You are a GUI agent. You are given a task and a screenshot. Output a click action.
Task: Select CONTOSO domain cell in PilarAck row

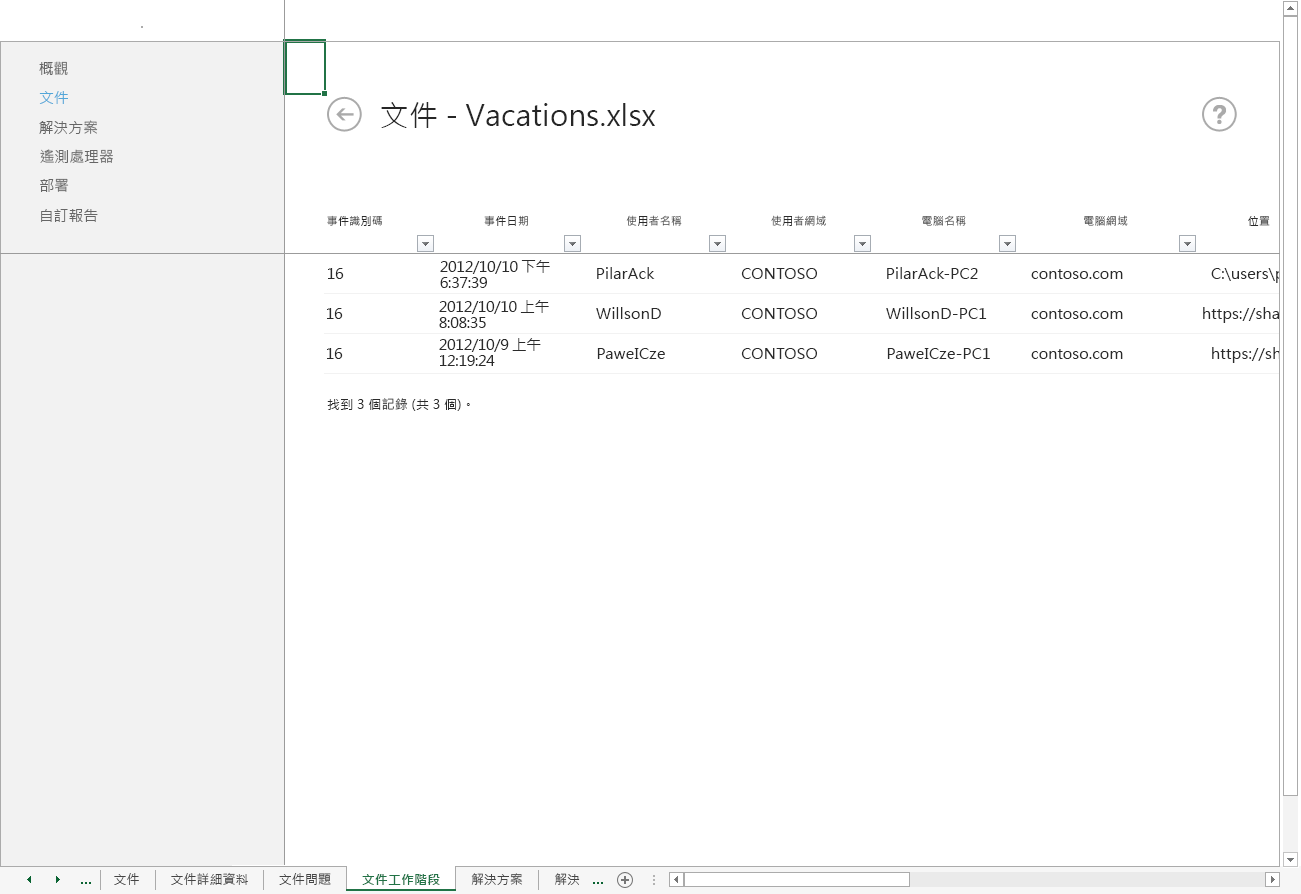click(x=779, y=274)
